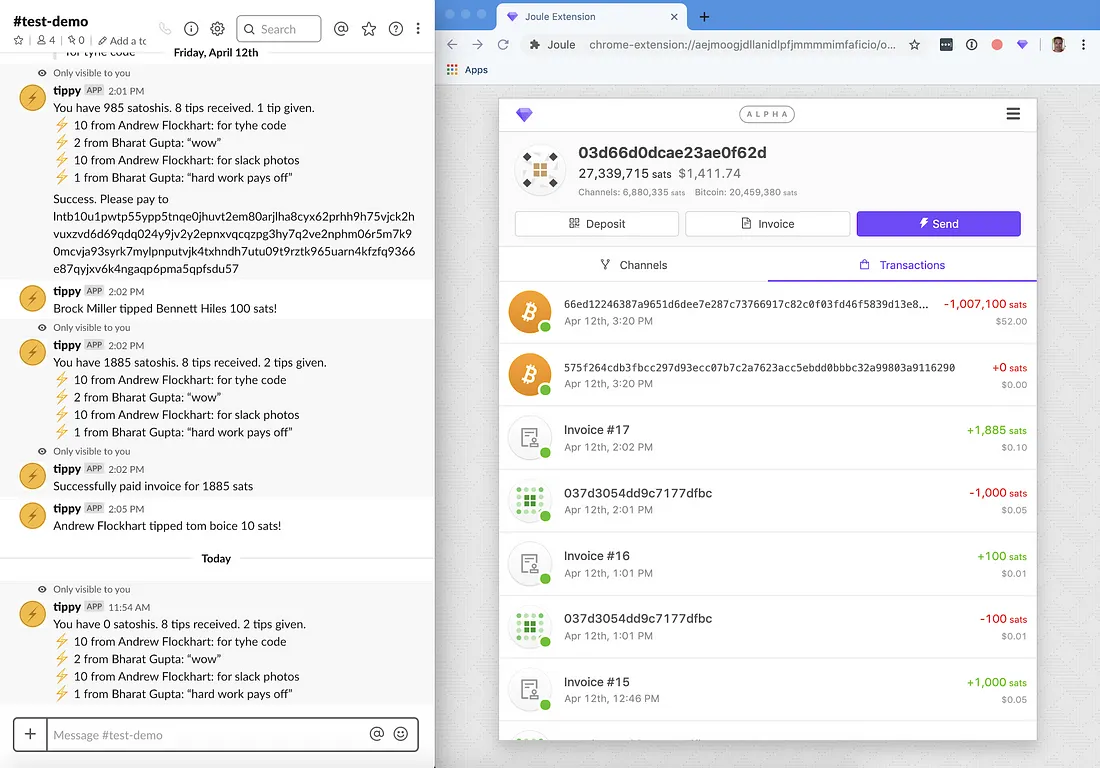Image resolution: width=1100 pixels, height=768 pixels.
Task: Click the Invoice button
Action: click(x=767, y=224)
